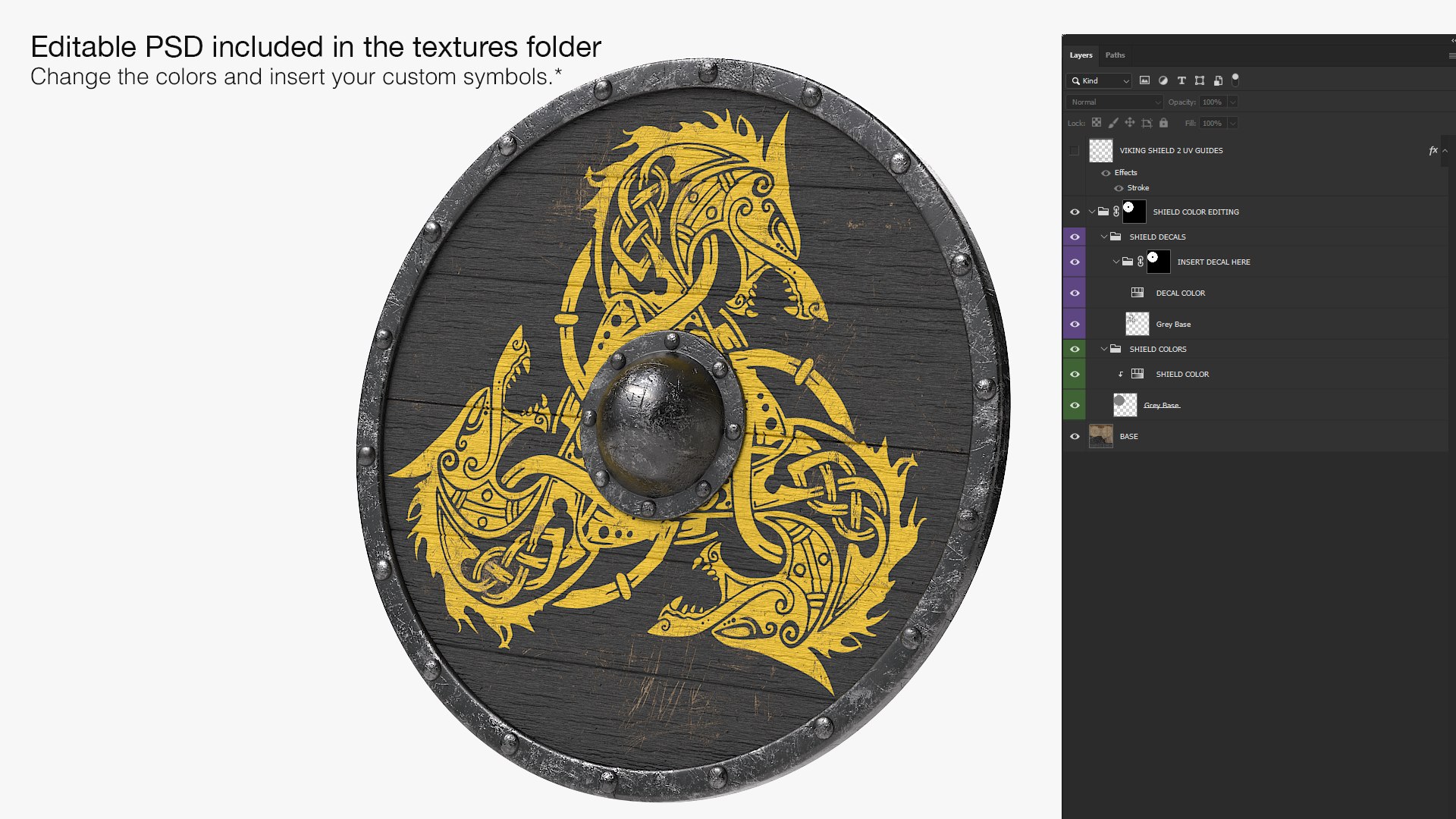The image size is (1456, 819).
Task: Select the VIKING SHIELD 2 UV GUIDES thumbnail
Action: (1101, 150)
